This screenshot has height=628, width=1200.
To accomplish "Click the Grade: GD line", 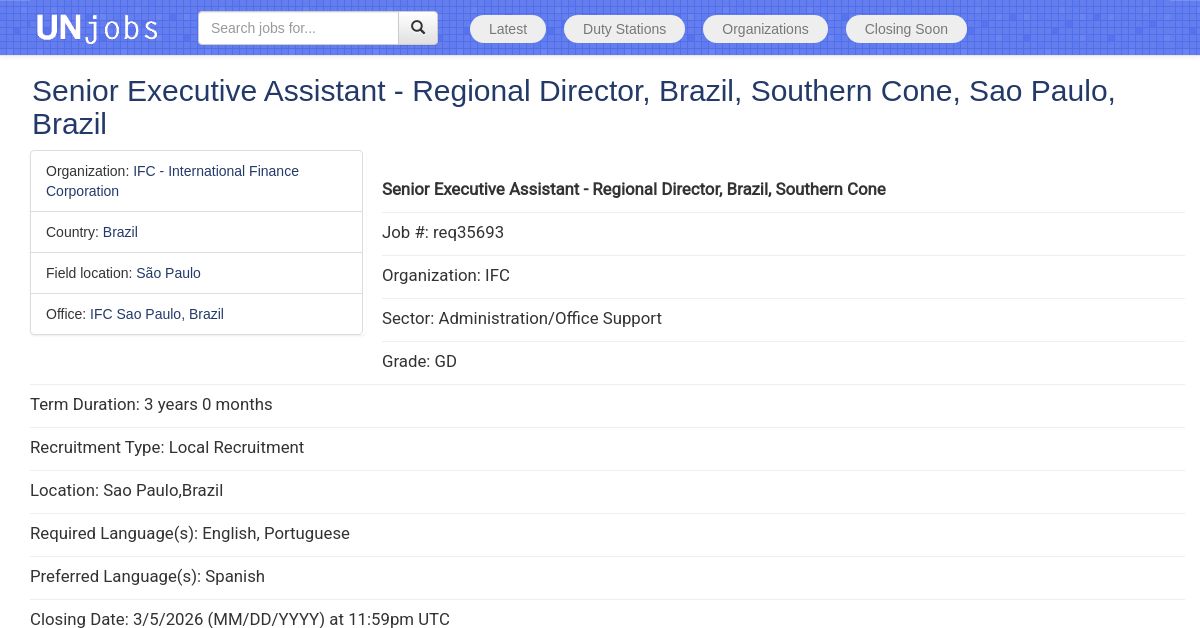I will [419, 361].
